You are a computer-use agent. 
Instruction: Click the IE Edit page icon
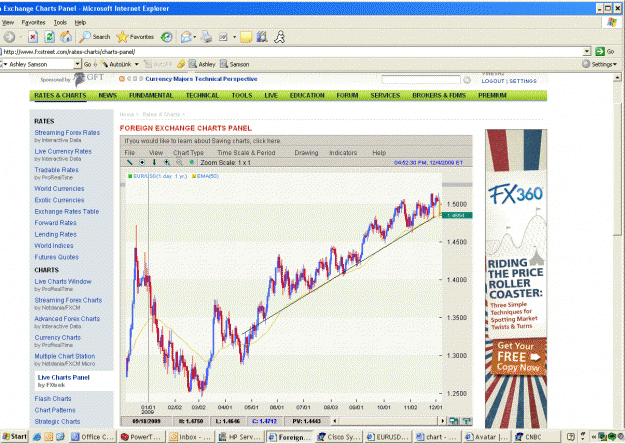pos(223,37)
